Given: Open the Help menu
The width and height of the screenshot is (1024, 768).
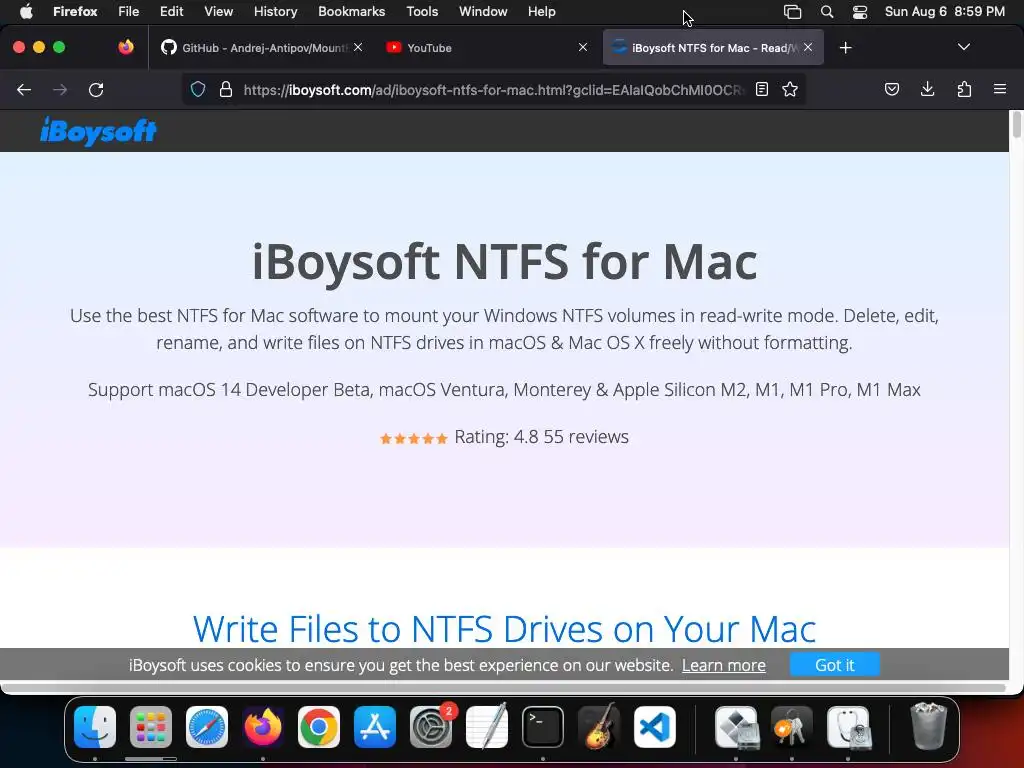Looking at the screenshot, I should click(541, 11).
